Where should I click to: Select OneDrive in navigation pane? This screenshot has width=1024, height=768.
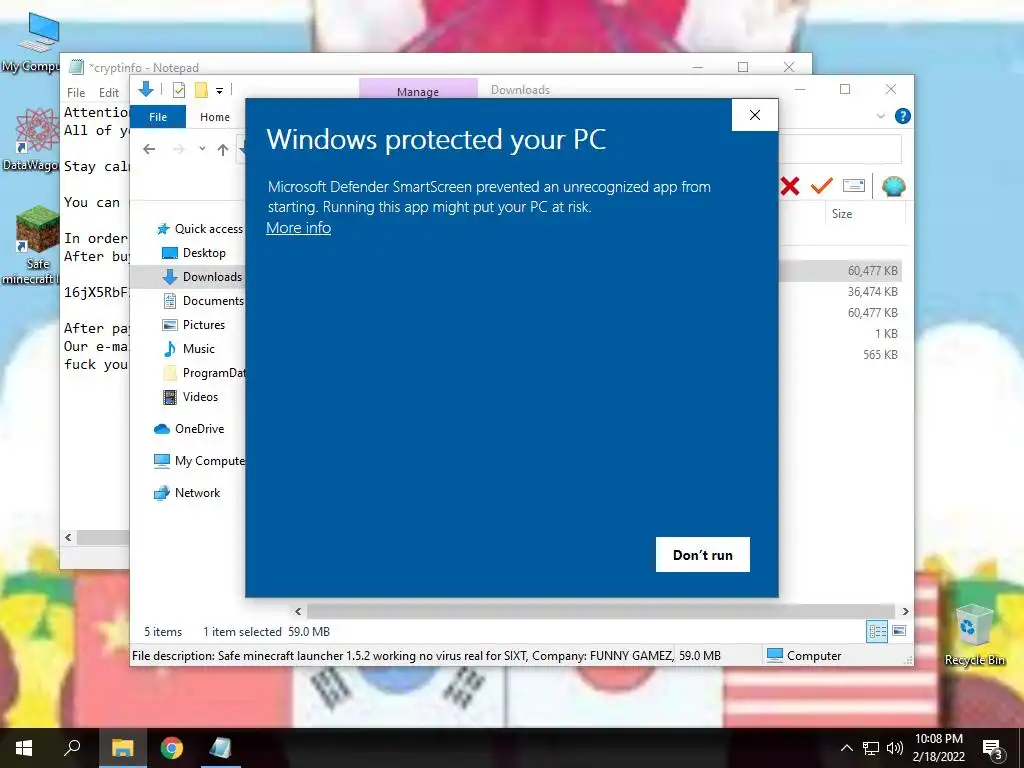pyautogui.click(x=189, y=429)
